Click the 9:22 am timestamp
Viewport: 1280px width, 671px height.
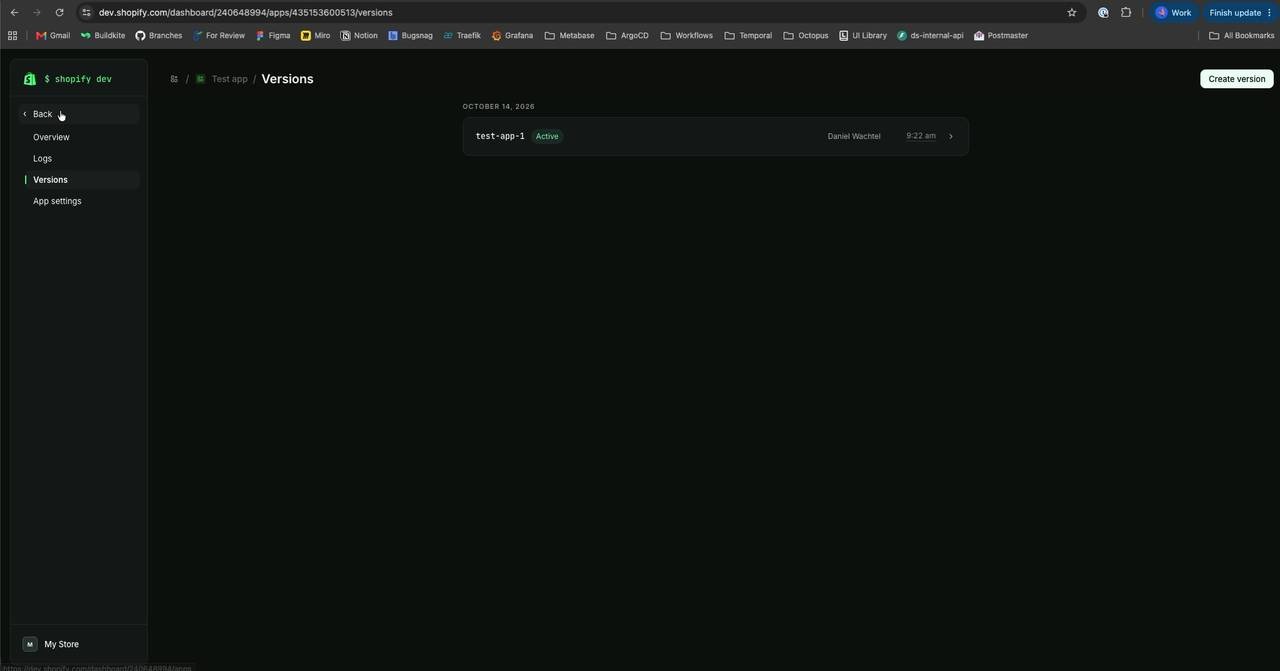(921, 136)
